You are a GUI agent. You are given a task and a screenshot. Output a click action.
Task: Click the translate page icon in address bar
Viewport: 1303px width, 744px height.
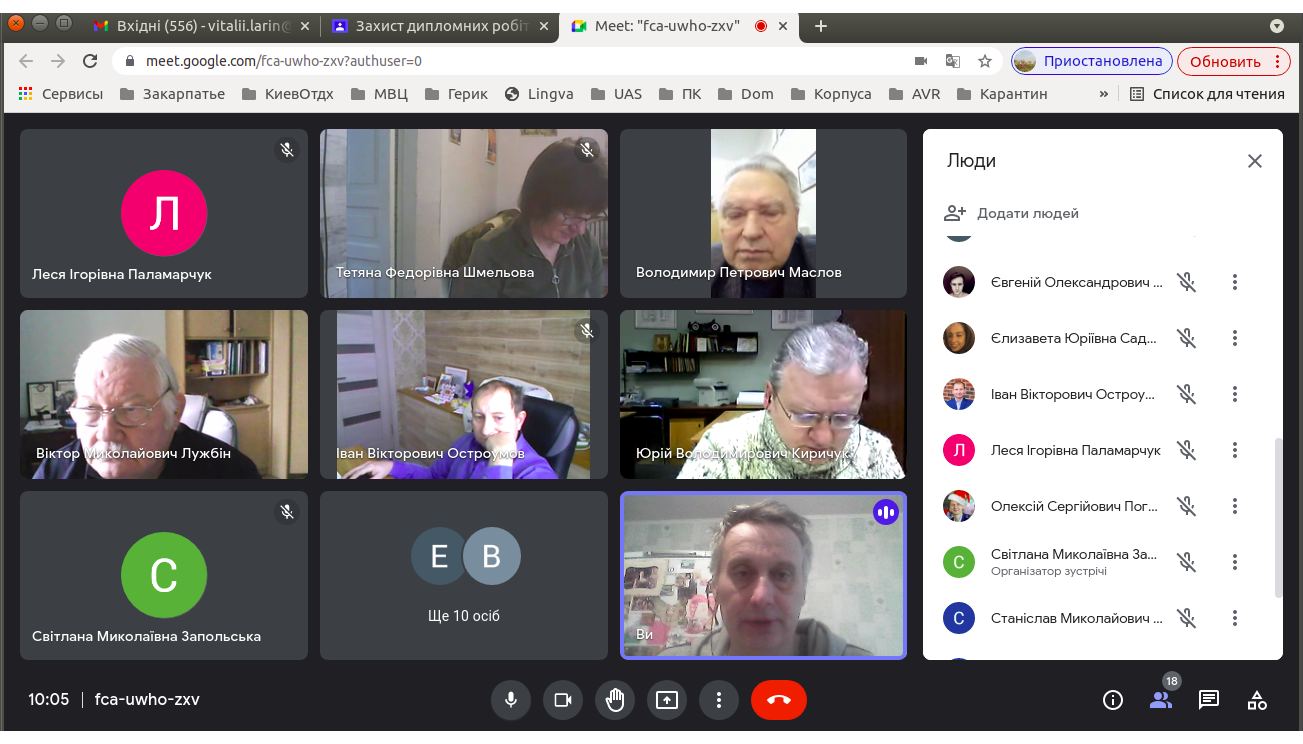click(953, 61)
